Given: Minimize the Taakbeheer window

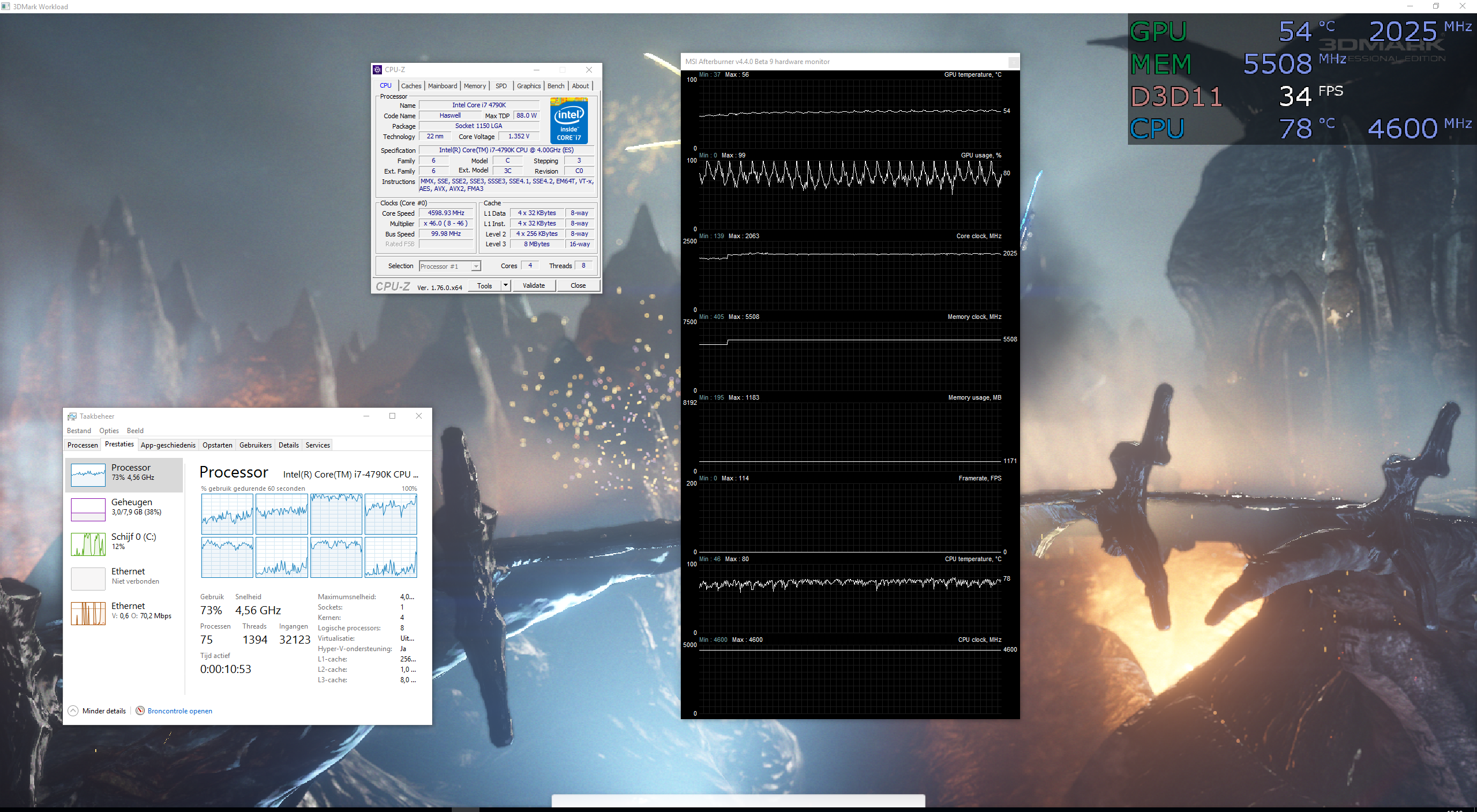Looking at the screenshot, I should point(366,416).
